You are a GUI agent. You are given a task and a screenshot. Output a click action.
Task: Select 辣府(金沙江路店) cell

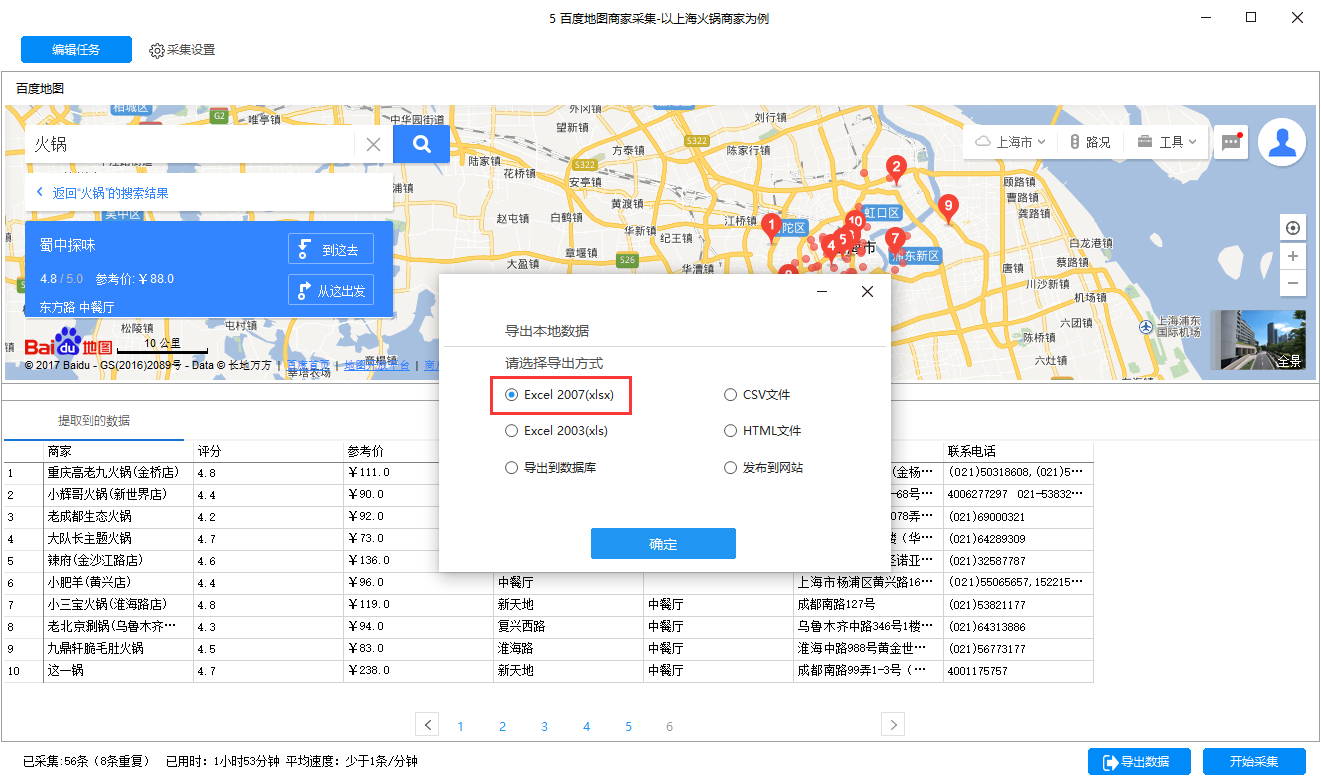coord(119,560)
